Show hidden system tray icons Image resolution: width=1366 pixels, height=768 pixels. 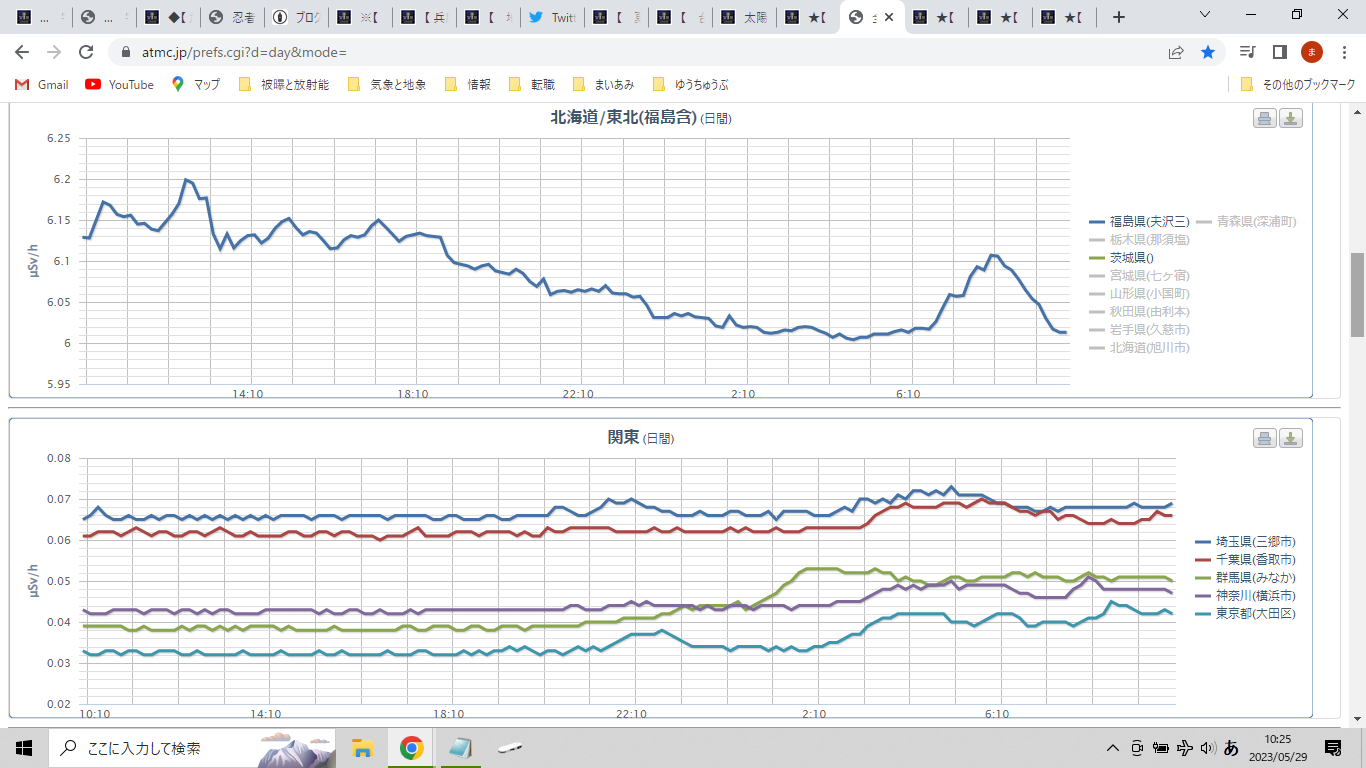pos(1112,748)
